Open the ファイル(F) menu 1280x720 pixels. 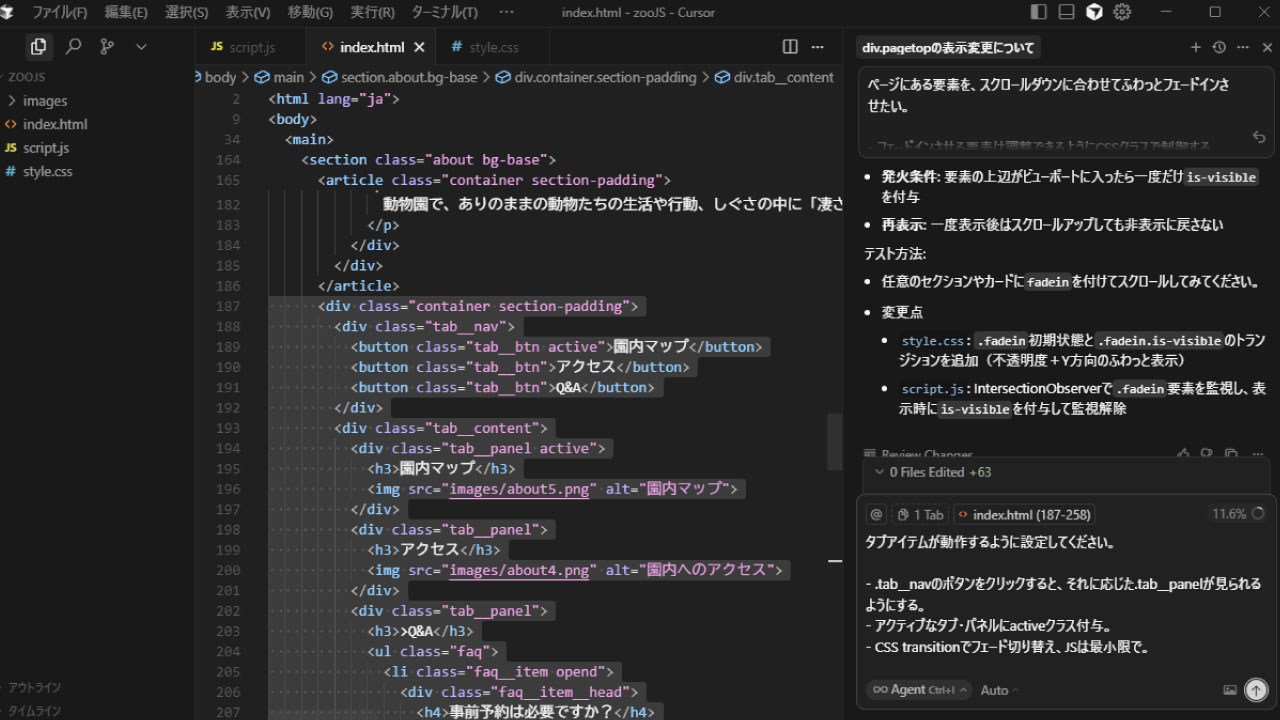pos(59,12)
